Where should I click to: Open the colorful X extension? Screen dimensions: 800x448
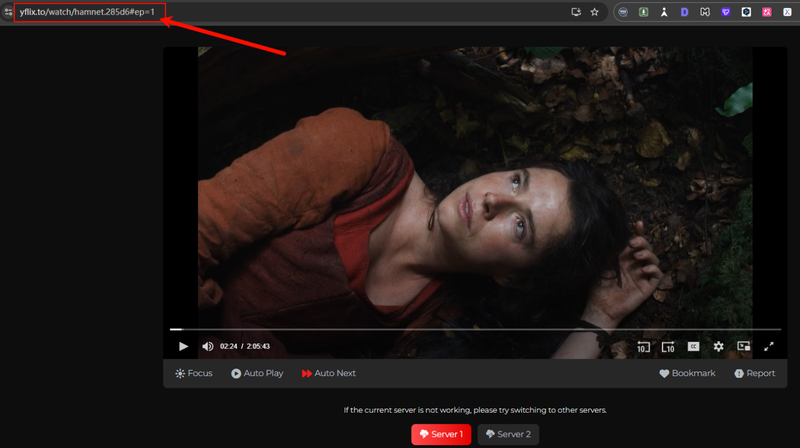pos(787,12)
